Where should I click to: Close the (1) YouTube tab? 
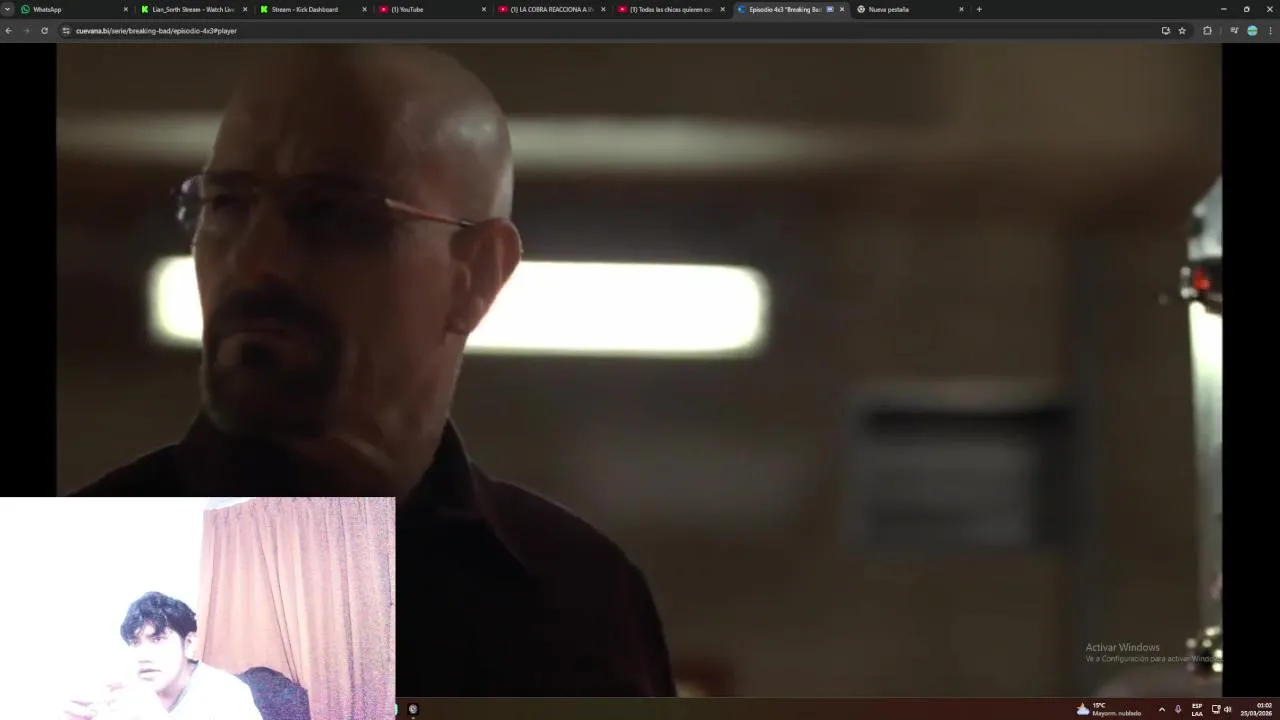(x=484, y=9)
